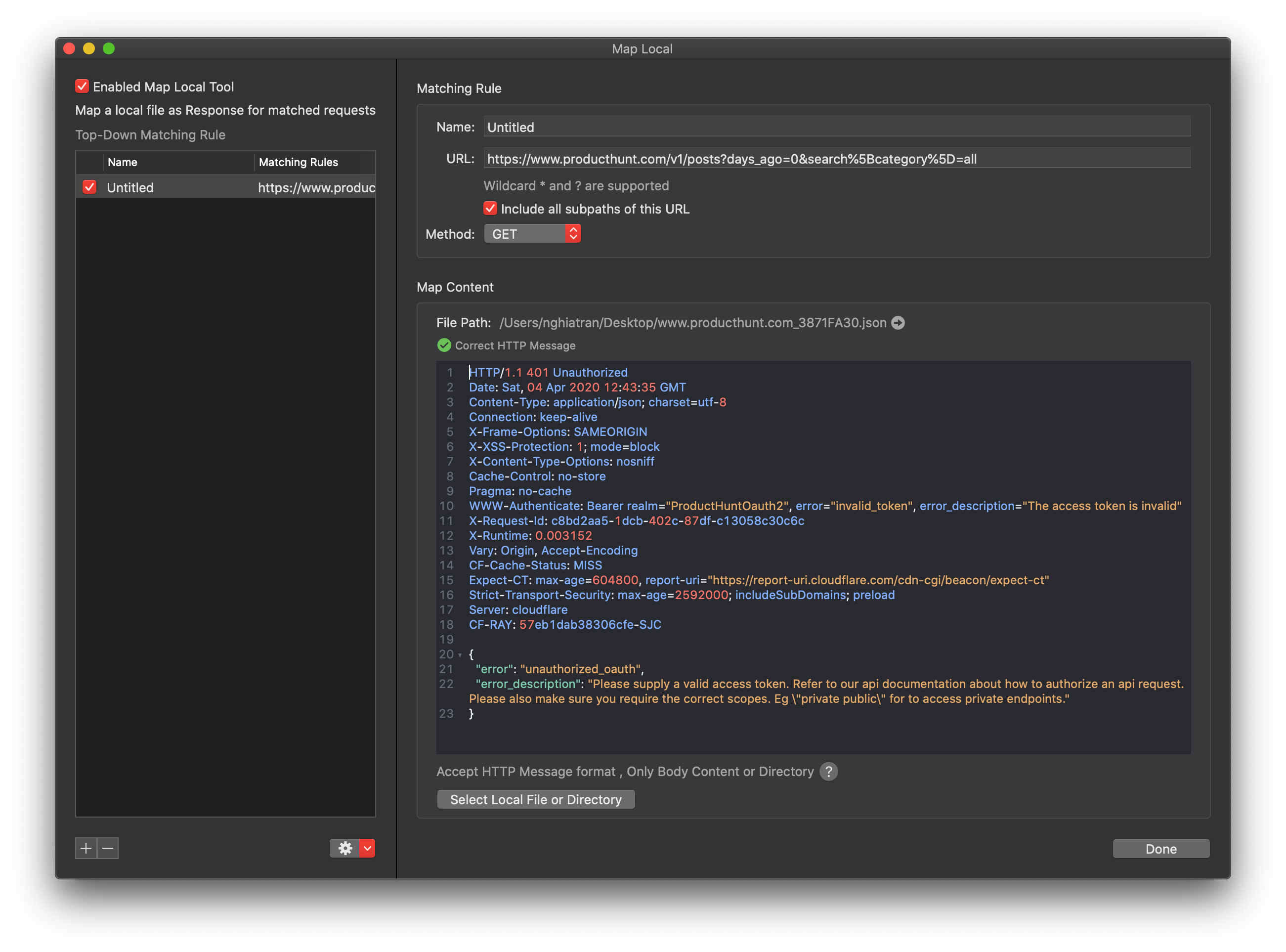The height and width of the screenshot is (952, 1286).
Task: Click the gear settings icon
Action: (x=344, y=848)
